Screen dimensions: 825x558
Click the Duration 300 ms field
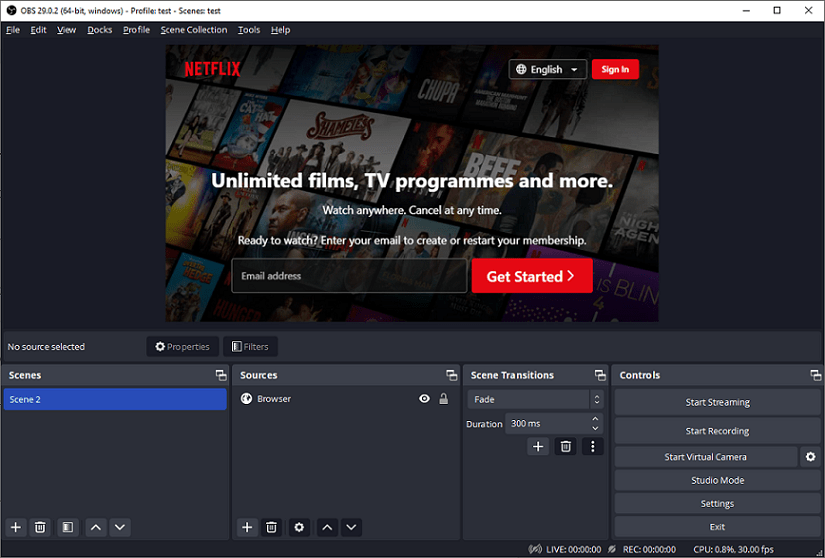[554, 423]
